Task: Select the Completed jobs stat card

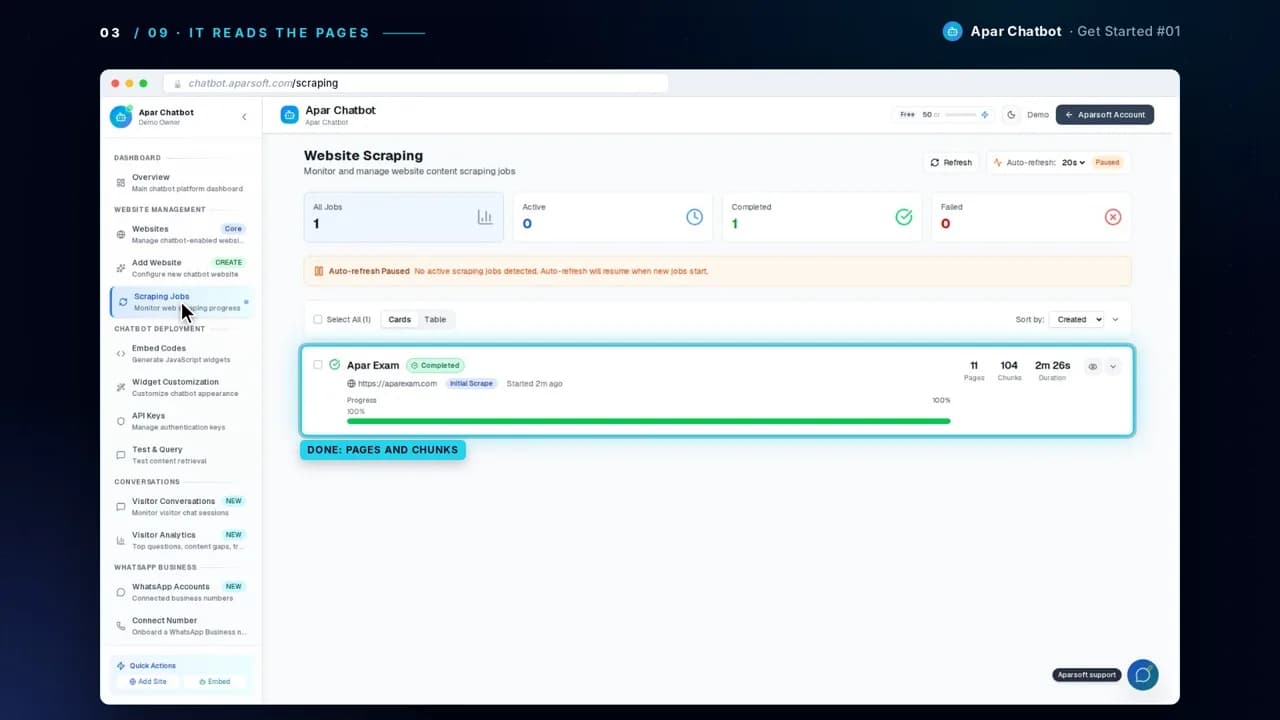Action: pyautogui.click(x=822, y=217)
